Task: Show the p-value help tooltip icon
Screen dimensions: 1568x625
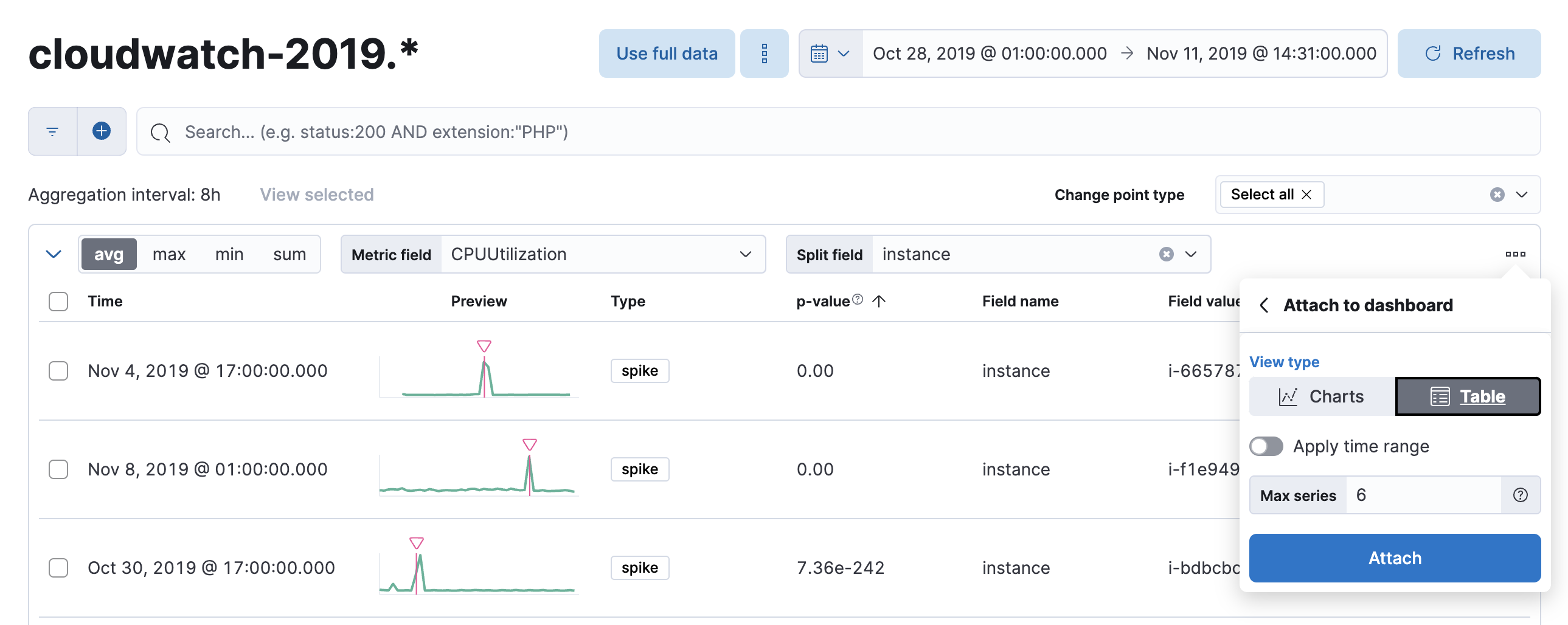Action: point(857,299)
